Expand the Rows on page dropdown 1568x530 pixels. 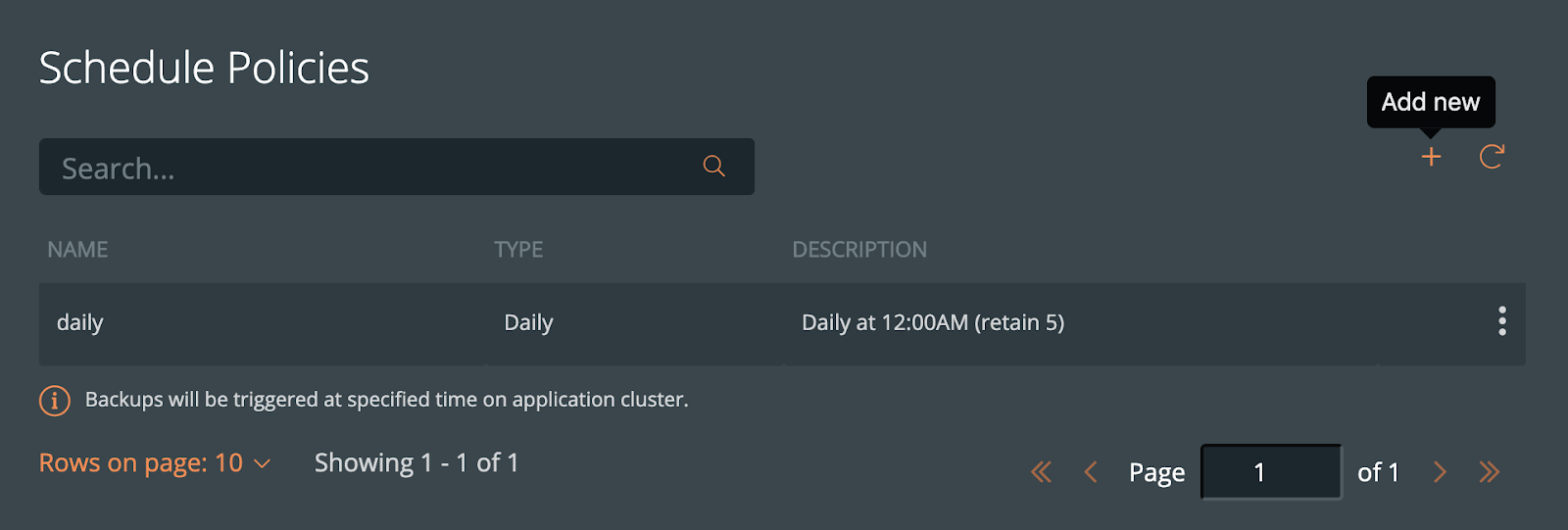tap(155, 463)
